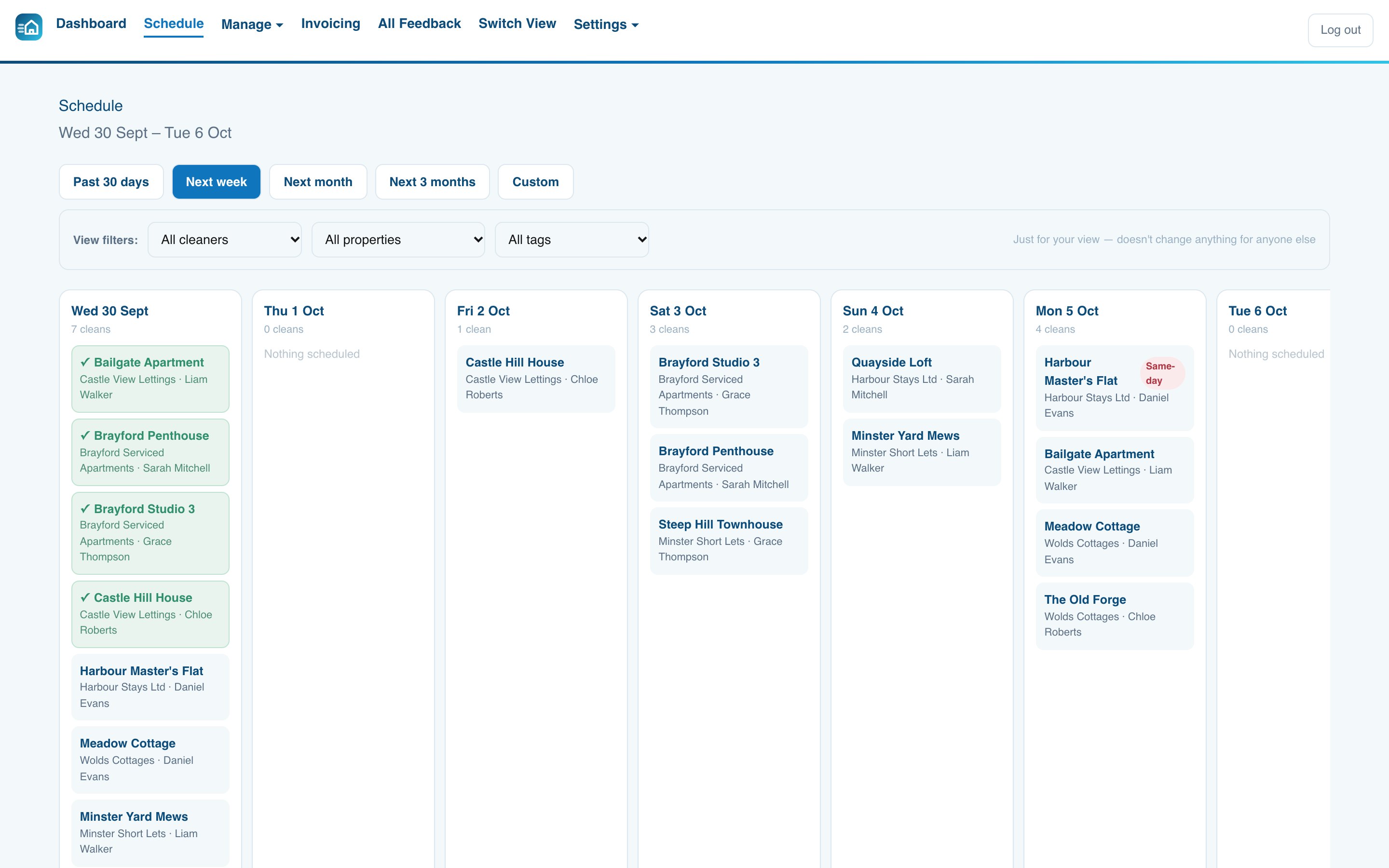This screenshot has width=1389, height=868.
Task: Click the '7 cleans' count under Wed 30 Sept
Action: (x=91, y=329)
